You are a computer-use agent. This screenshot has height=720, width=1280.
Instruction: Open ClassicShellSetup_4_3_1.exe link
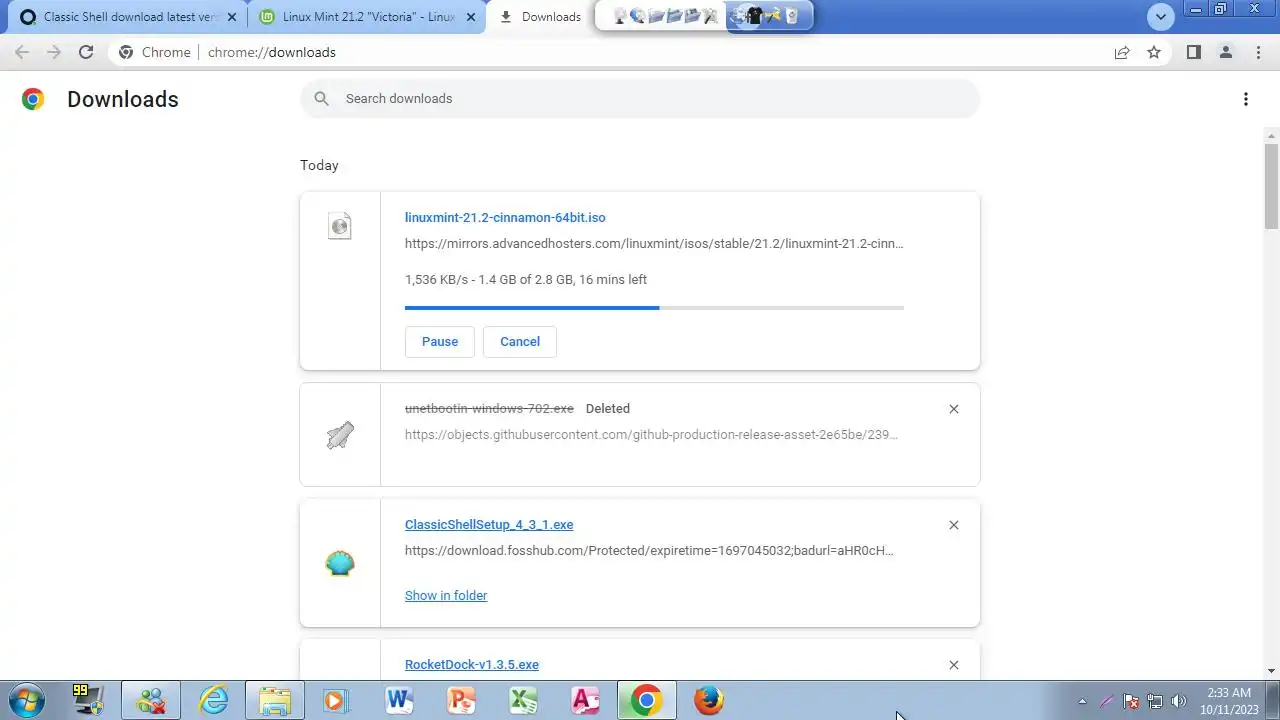pyautogui.click(x=489, y=524)
